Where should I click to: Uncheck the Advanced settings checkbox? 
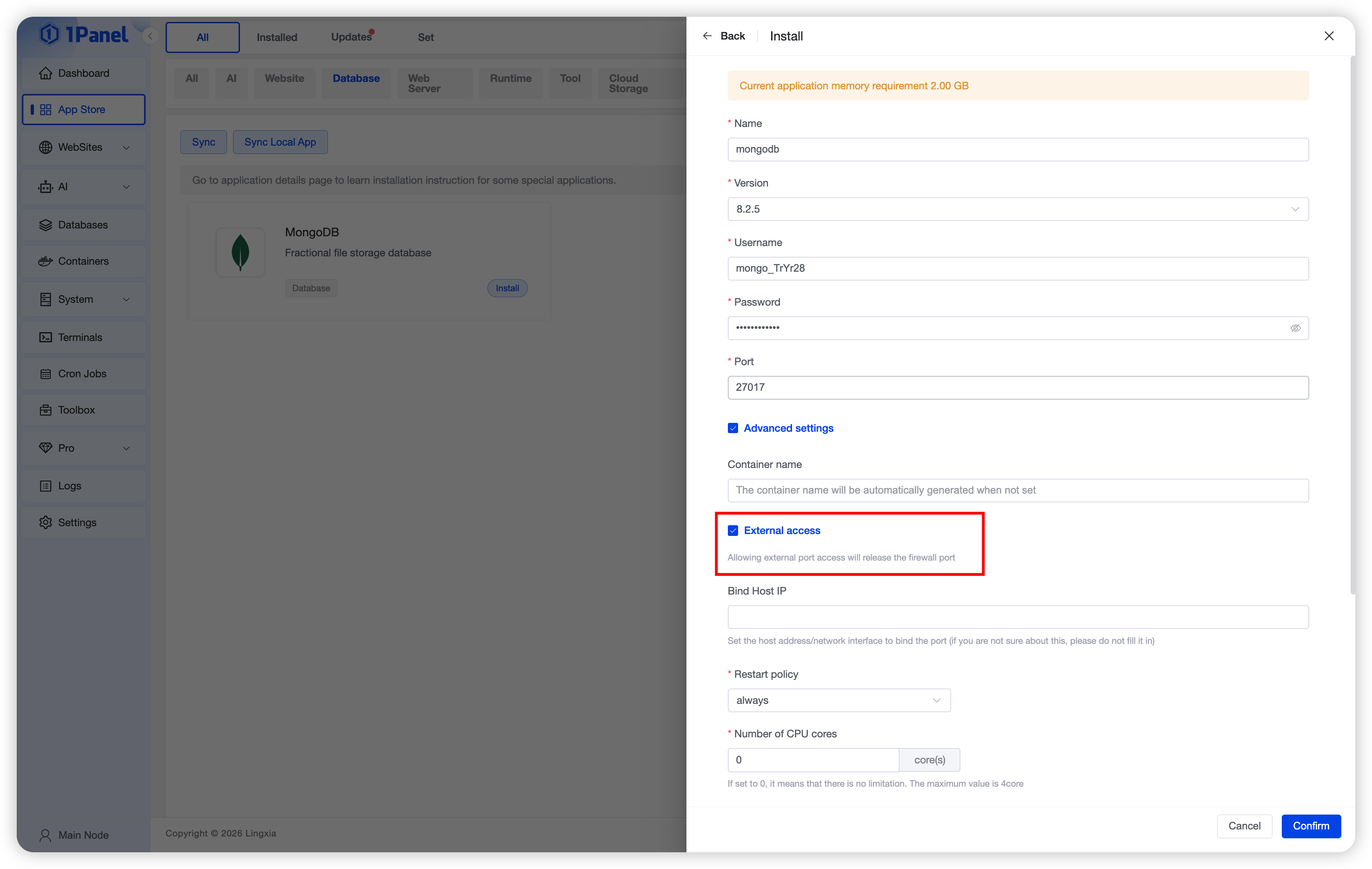733,428
